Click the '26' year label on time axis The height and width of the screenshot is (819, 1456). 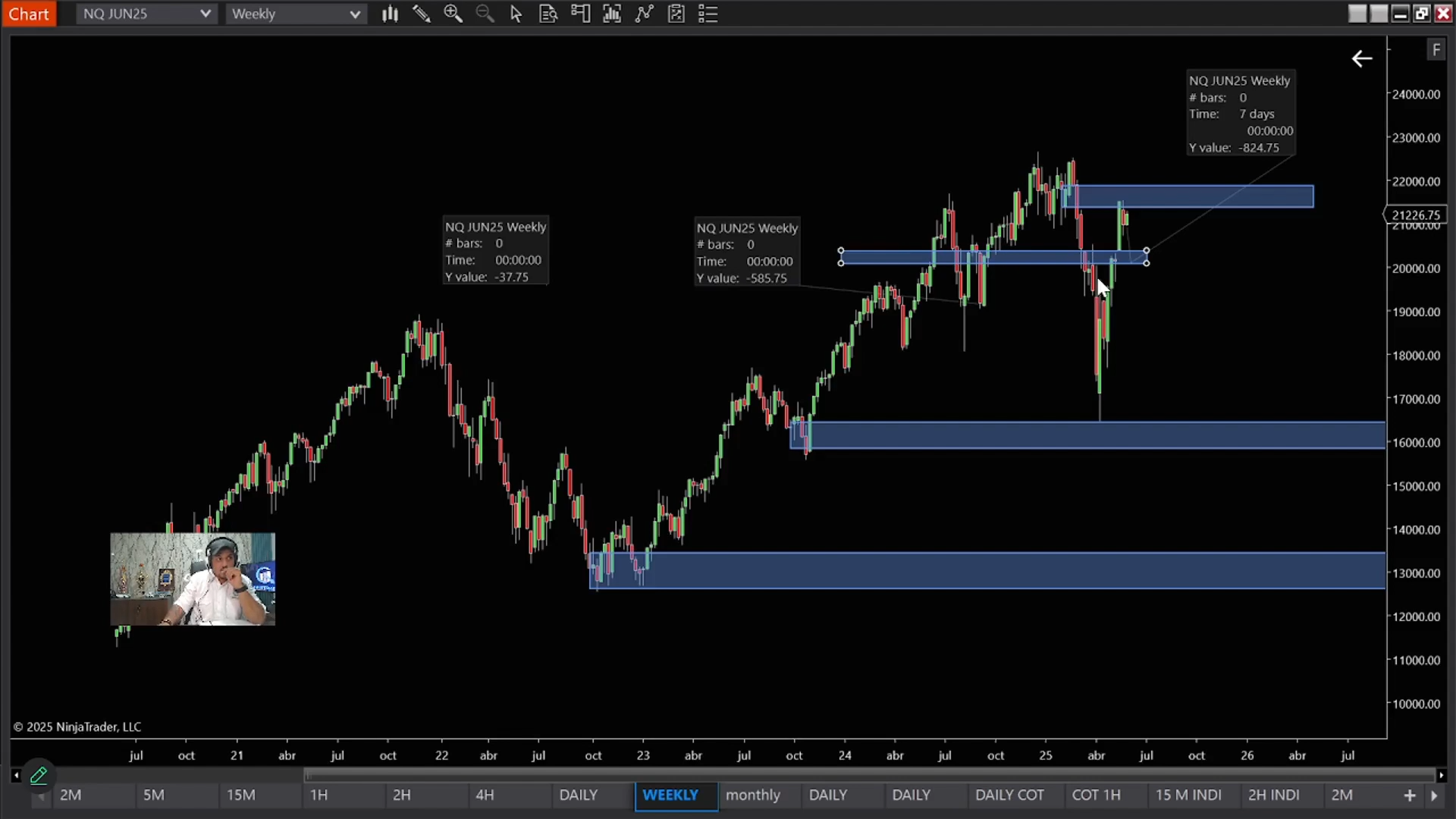pyautogui.click(x=1247, y=755)
